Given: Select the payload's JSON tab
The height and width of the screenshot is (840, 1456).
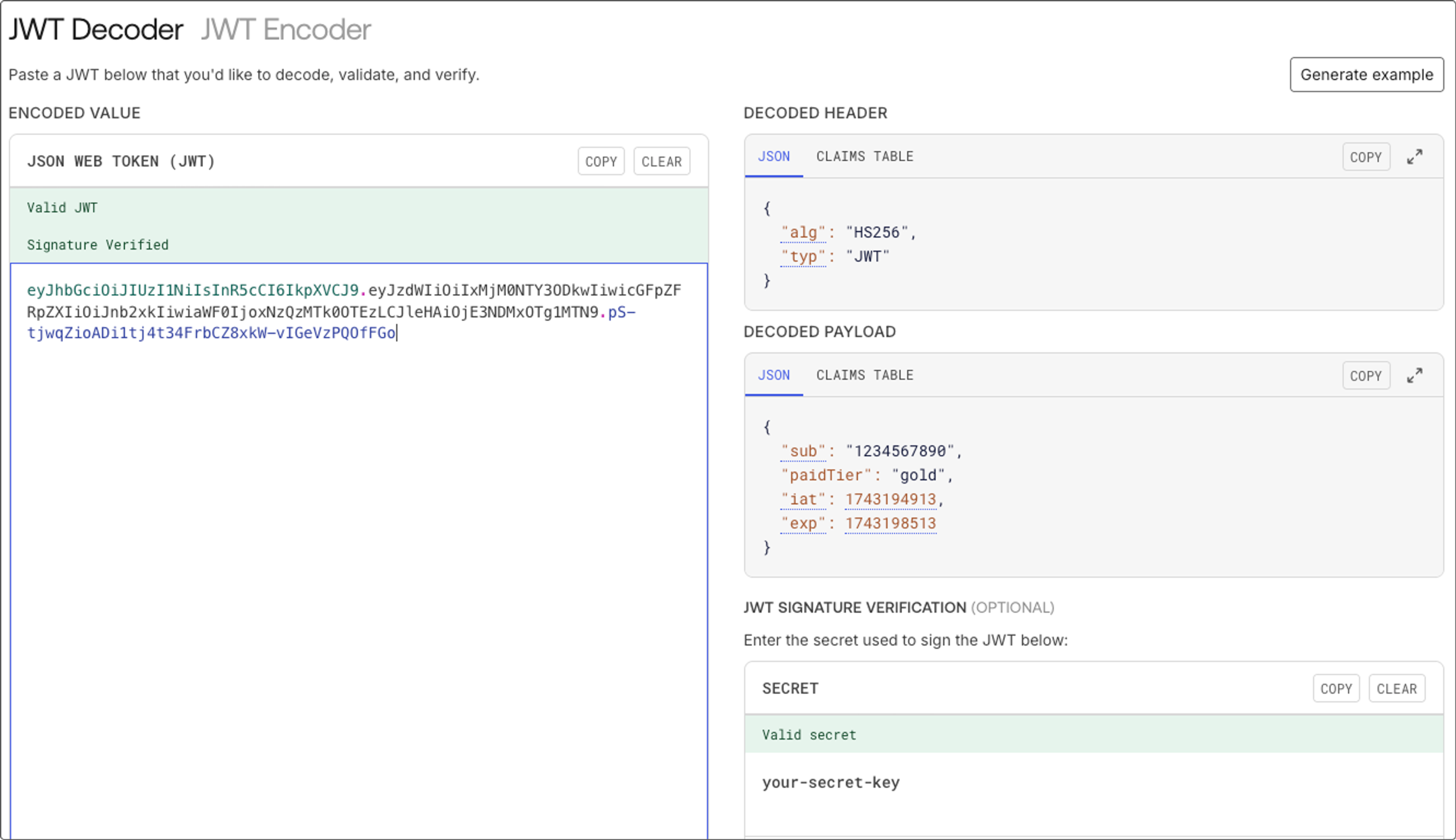Looking at the screenshot, I should coord(773,375).
